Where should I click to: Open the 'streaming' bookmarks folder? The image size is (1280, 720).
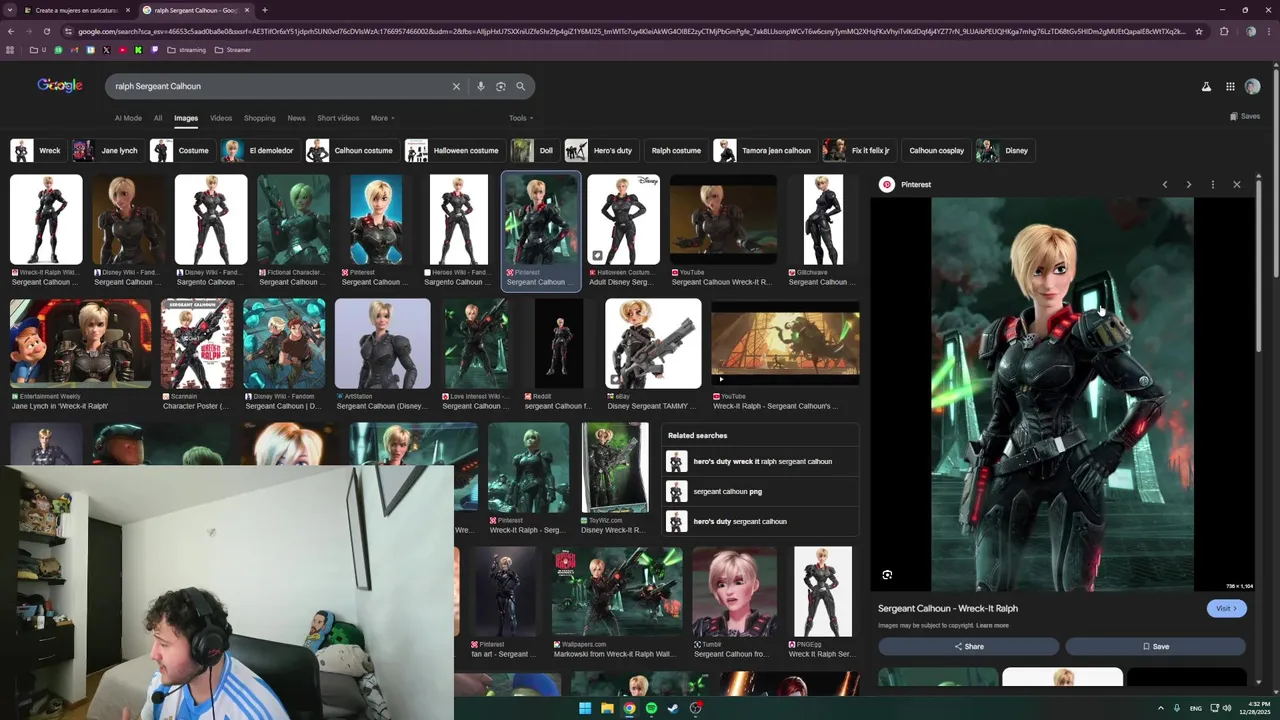[187, 50]
